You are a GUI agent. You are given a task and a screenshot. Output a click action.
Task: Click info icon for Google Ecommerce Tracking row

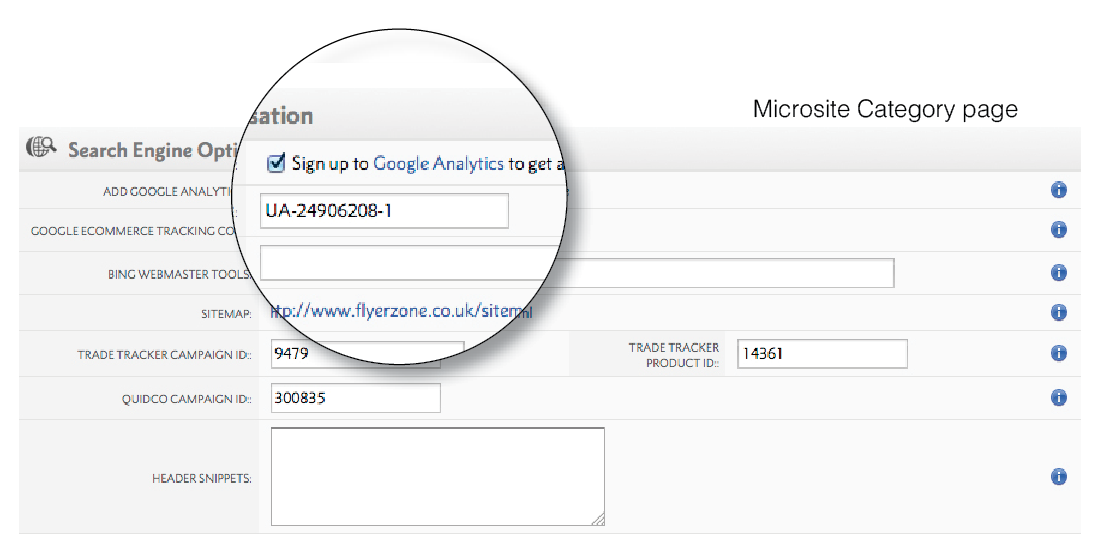tap(1058, 230)
